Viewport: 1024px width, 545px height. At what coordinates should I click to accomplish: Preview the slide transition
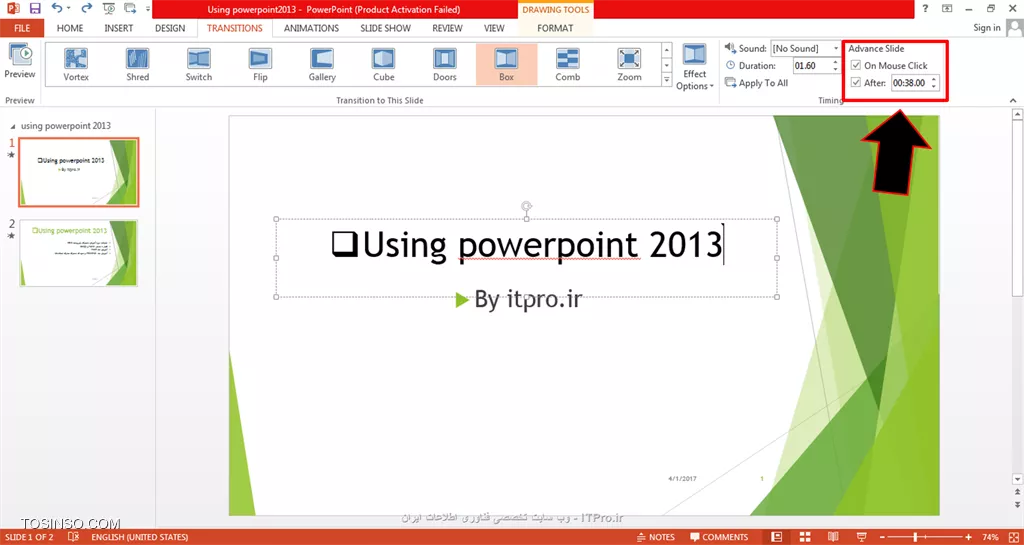coord(20,61)
